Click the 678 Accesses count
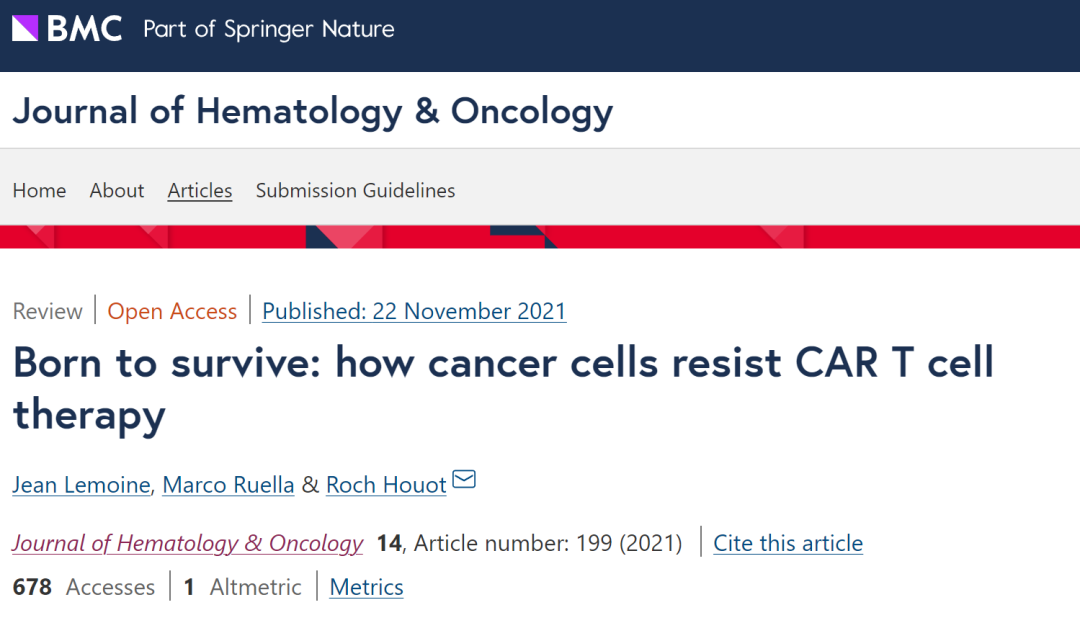 click(83, 587)
